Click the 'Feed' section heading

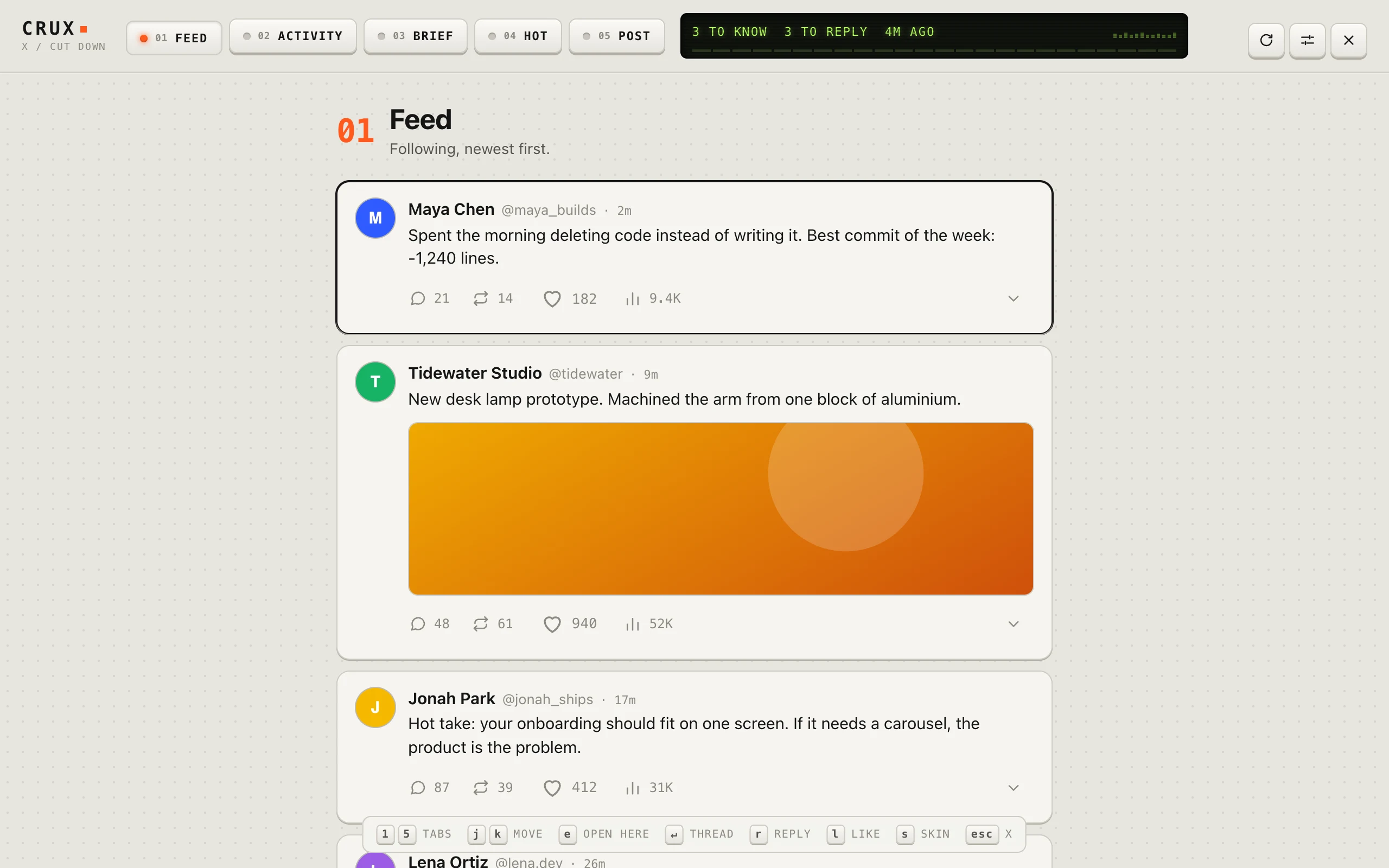[x=420, y=120]
